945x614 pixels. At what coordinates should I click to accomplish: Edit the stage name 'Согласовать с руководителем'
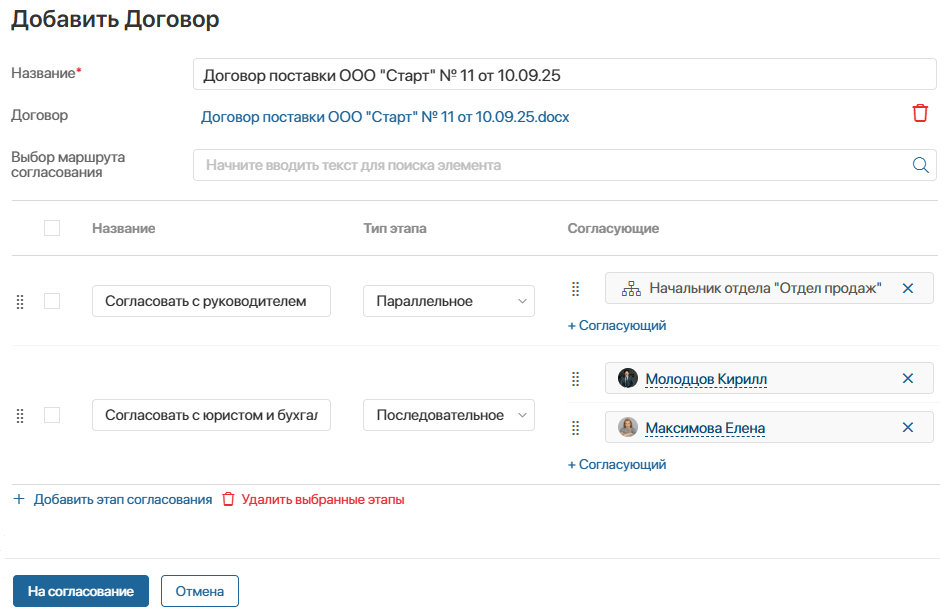coord(212,301)
